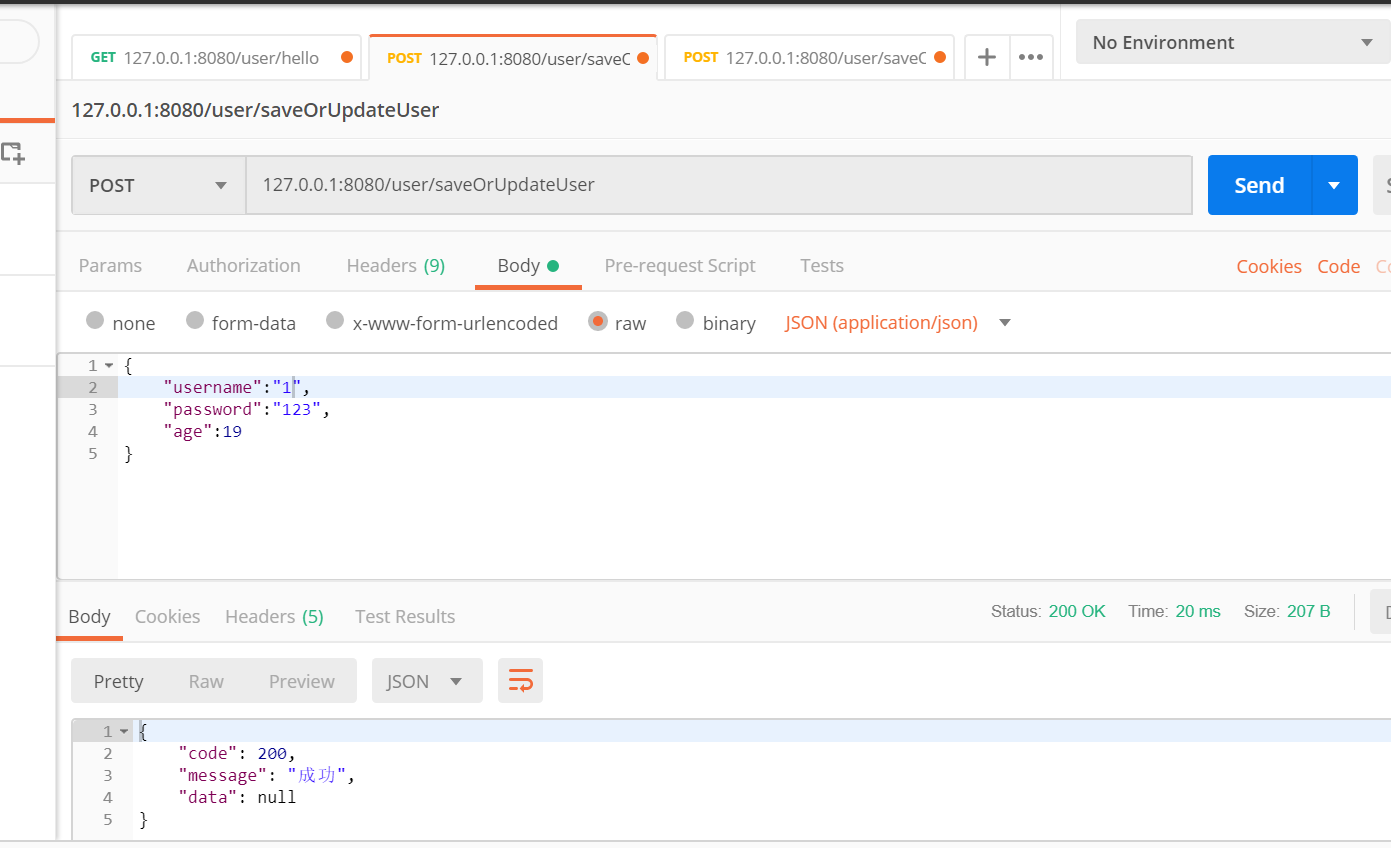The image size is (1391, 848).
Task: Open the POST method dropdown
Action: click(157, 185)
